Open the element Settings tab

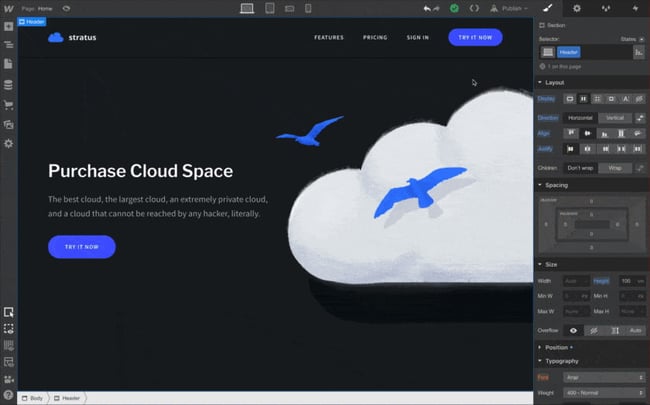[x=576, y=8]
